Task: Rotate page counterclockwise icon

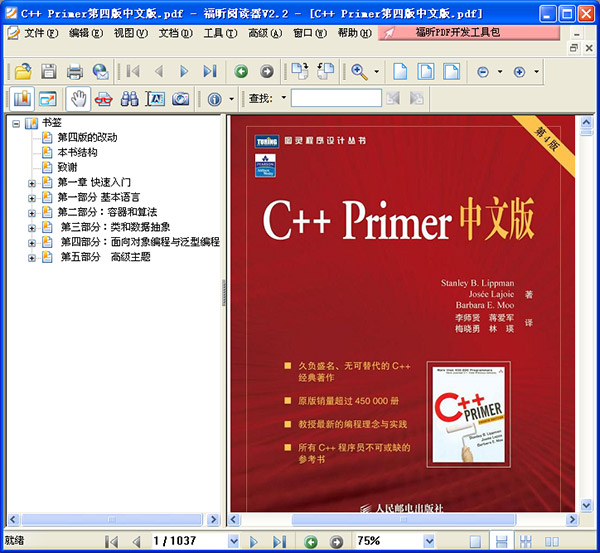Action: pos(325,71)
